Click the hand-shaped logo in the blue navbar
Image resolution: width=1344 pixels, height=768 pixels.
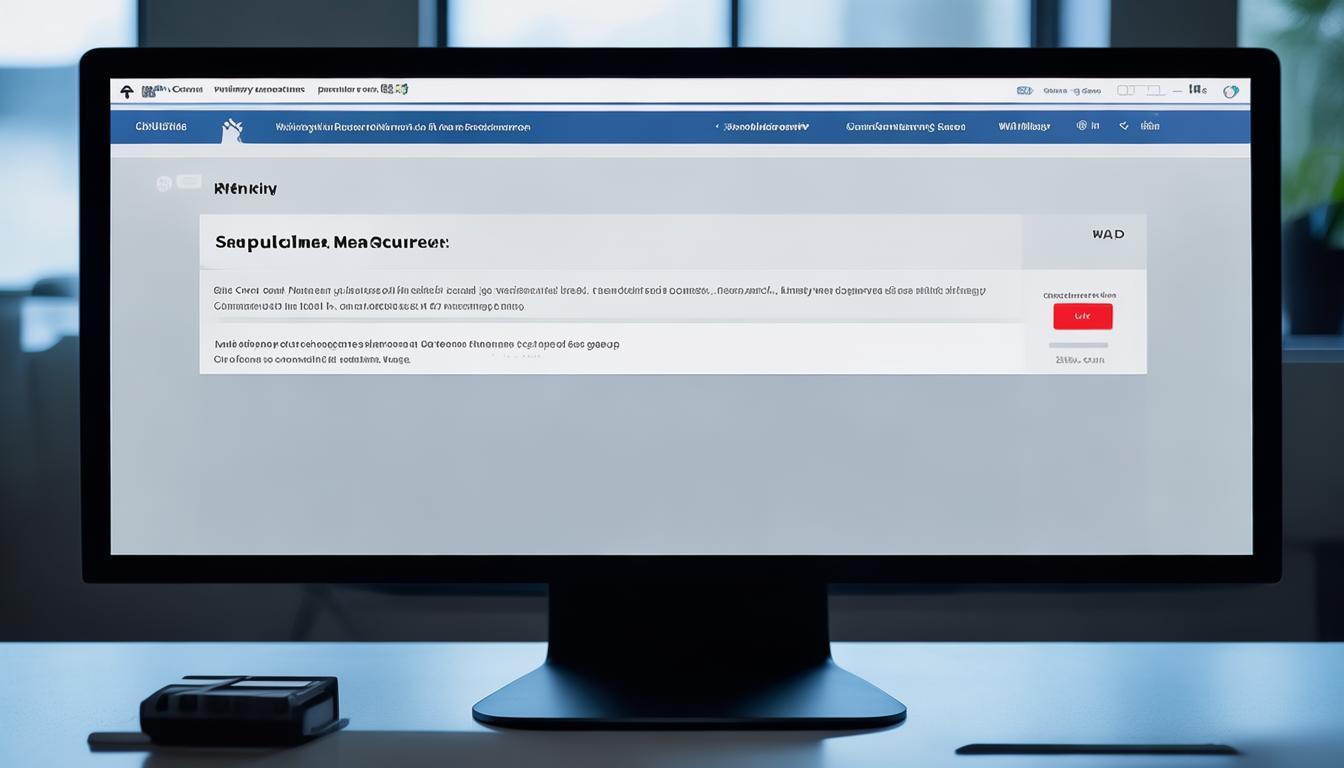(x=232, y=127)
